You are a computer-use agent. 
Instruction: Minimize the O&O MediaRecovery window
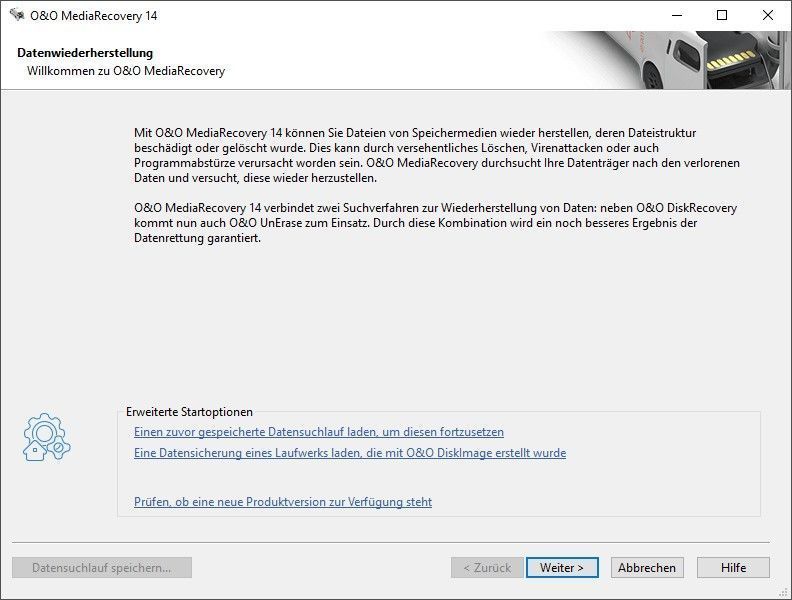click(x=675, y=15)
